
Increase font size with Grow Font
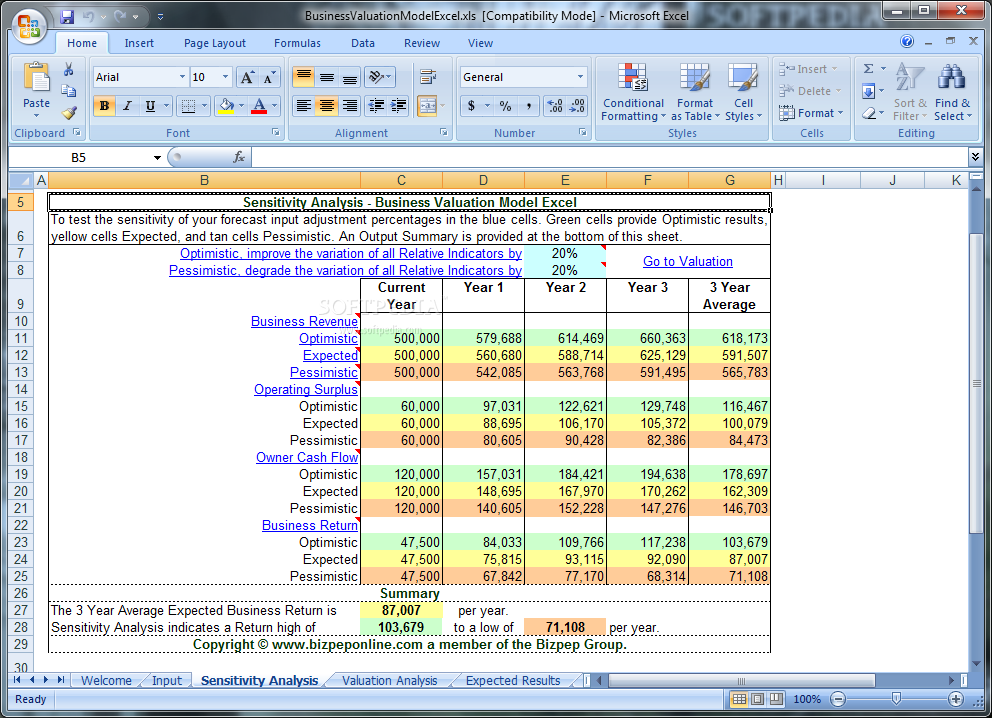tap(247, 77)
